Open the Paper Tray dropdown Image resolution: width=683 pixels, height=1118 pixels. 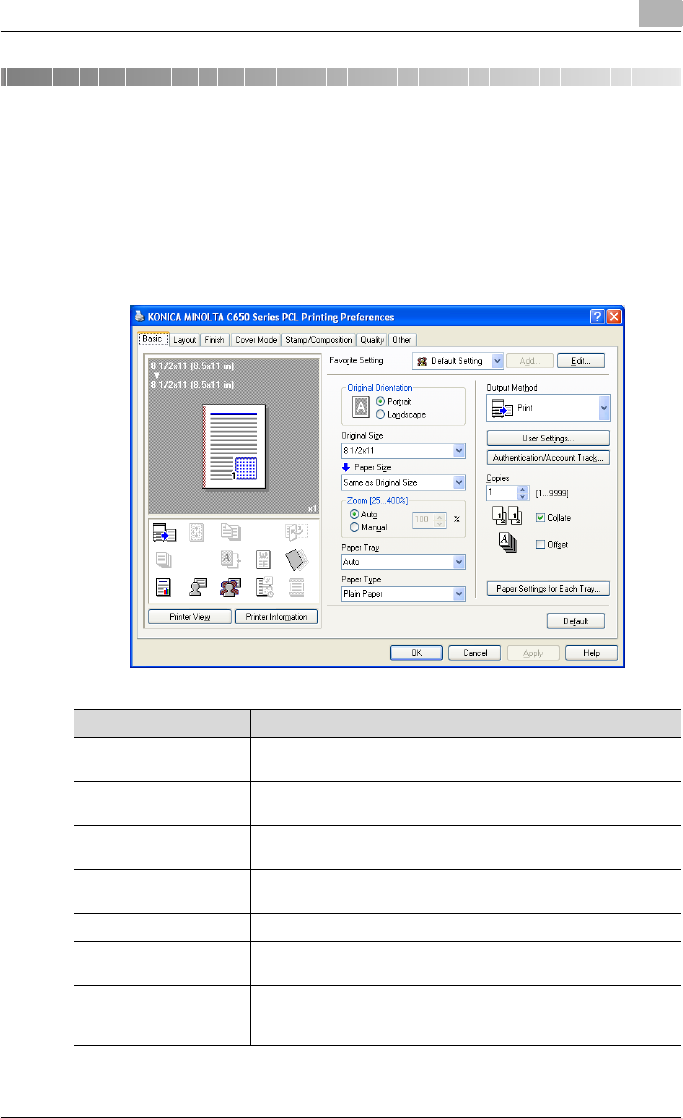(459, 562)
